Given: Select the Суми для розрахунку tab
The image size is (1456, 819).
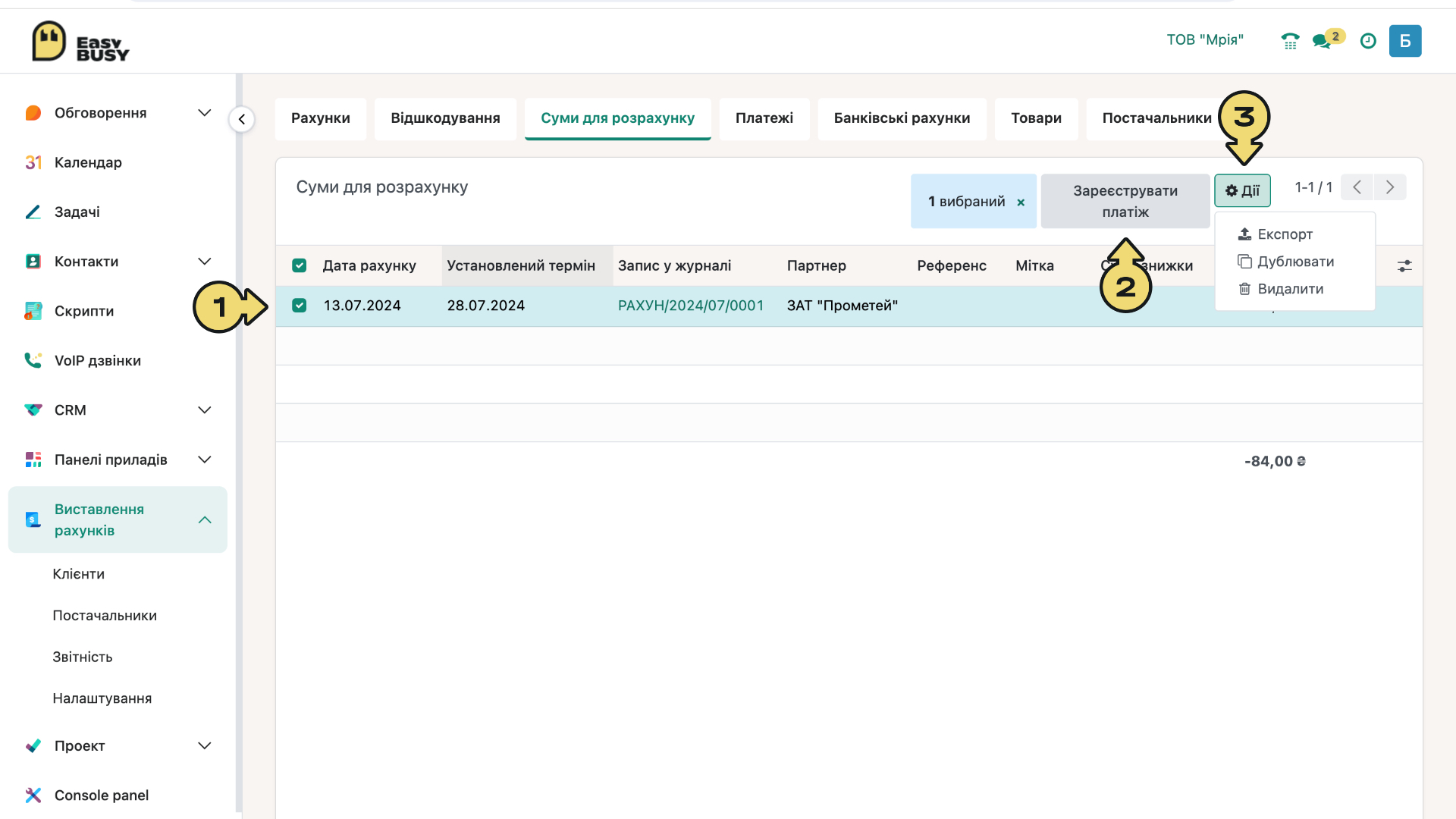Looking at the screenshot, I should click(x=617, y=118).
